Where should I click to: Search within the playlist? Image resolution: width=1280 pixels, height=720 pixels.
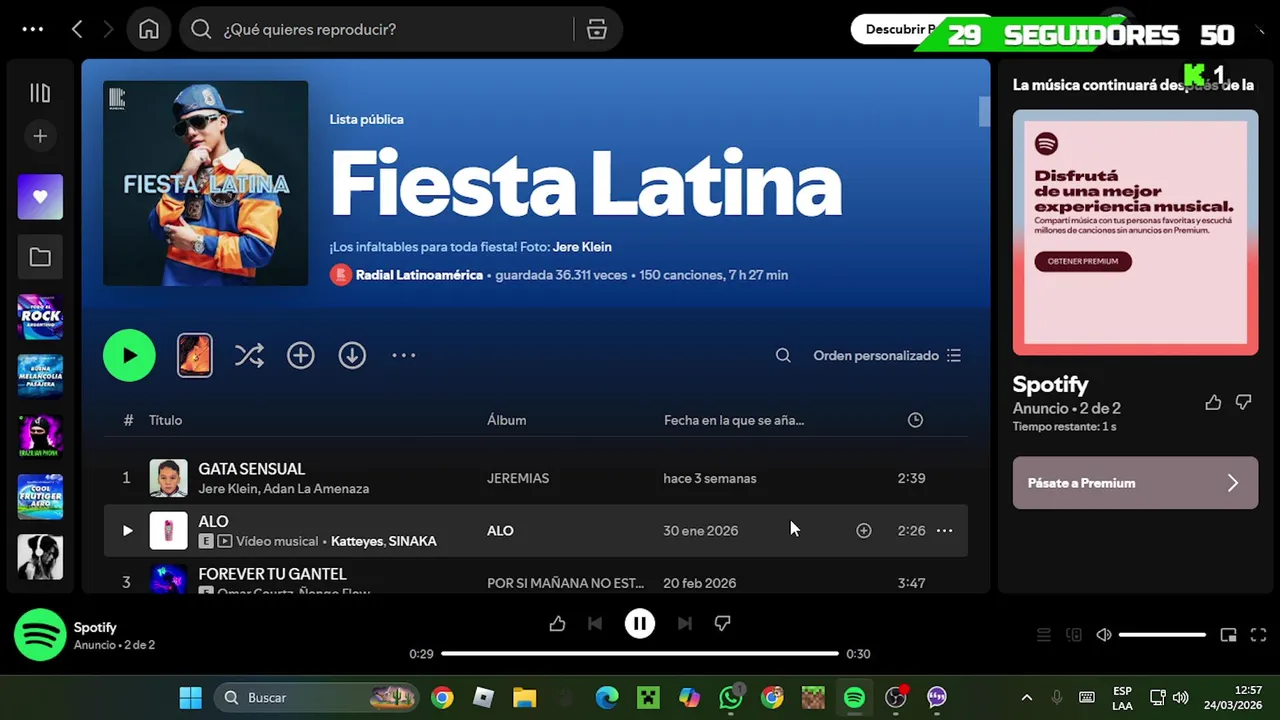(x=783, y=355)
